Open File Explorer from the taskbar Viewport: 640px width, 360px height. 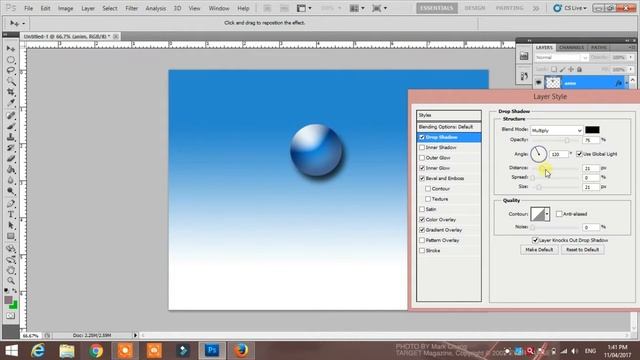coord(67,351)
